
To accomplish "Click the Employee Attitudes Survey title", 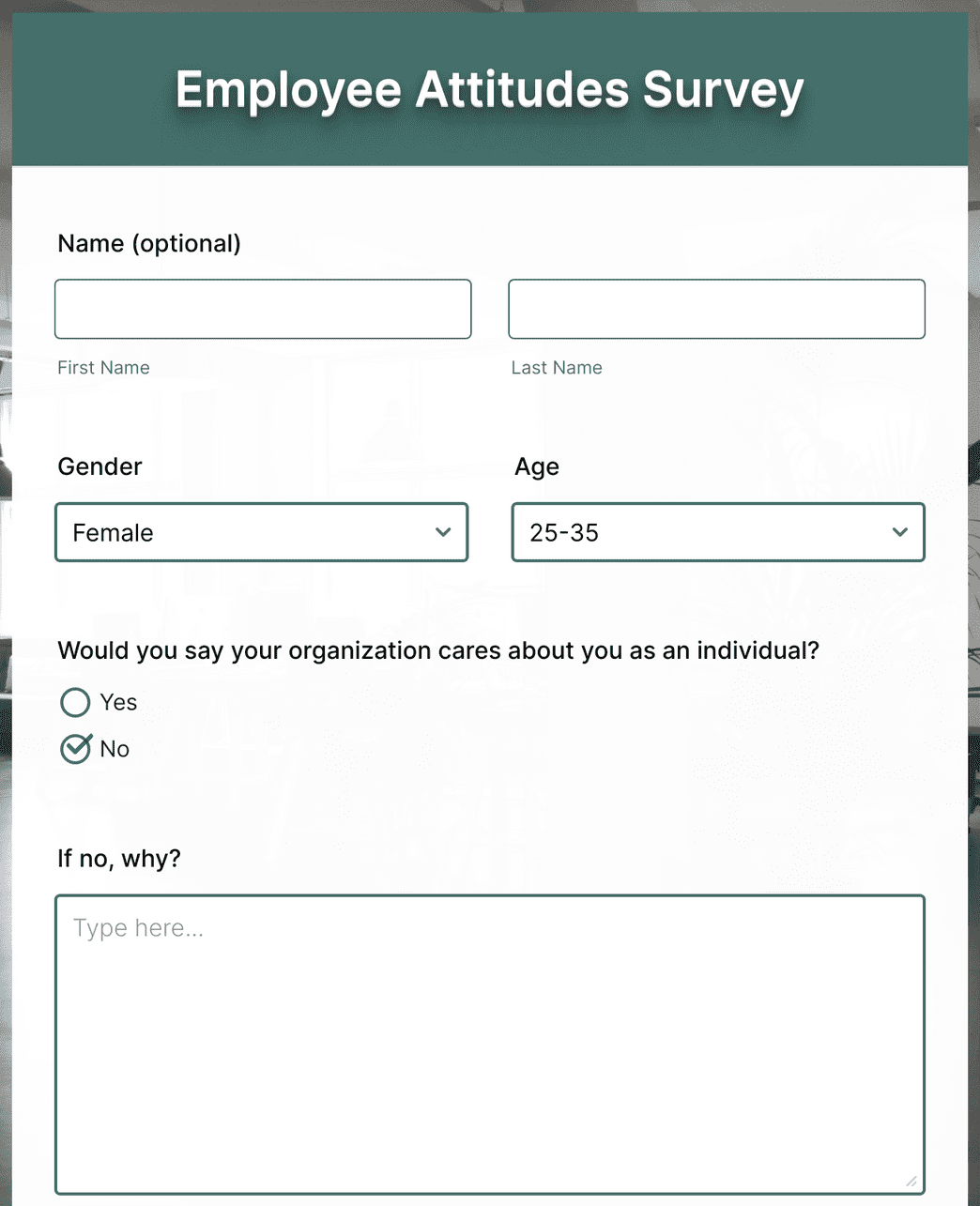I will (489, 89).
